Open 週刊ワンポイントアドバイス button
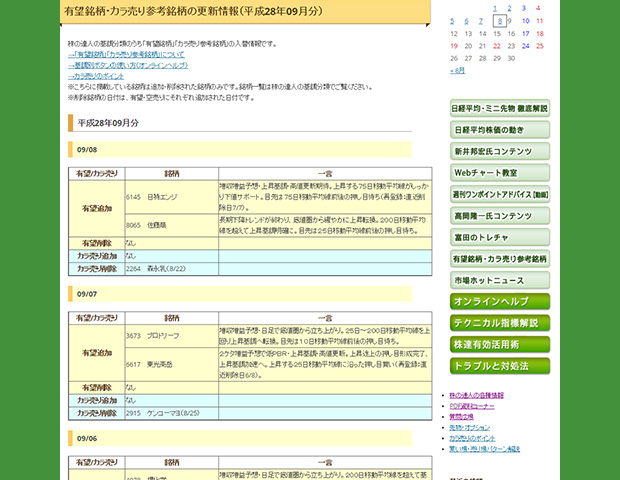This screenshot has width=620, height=480. [x=500, y=194]
